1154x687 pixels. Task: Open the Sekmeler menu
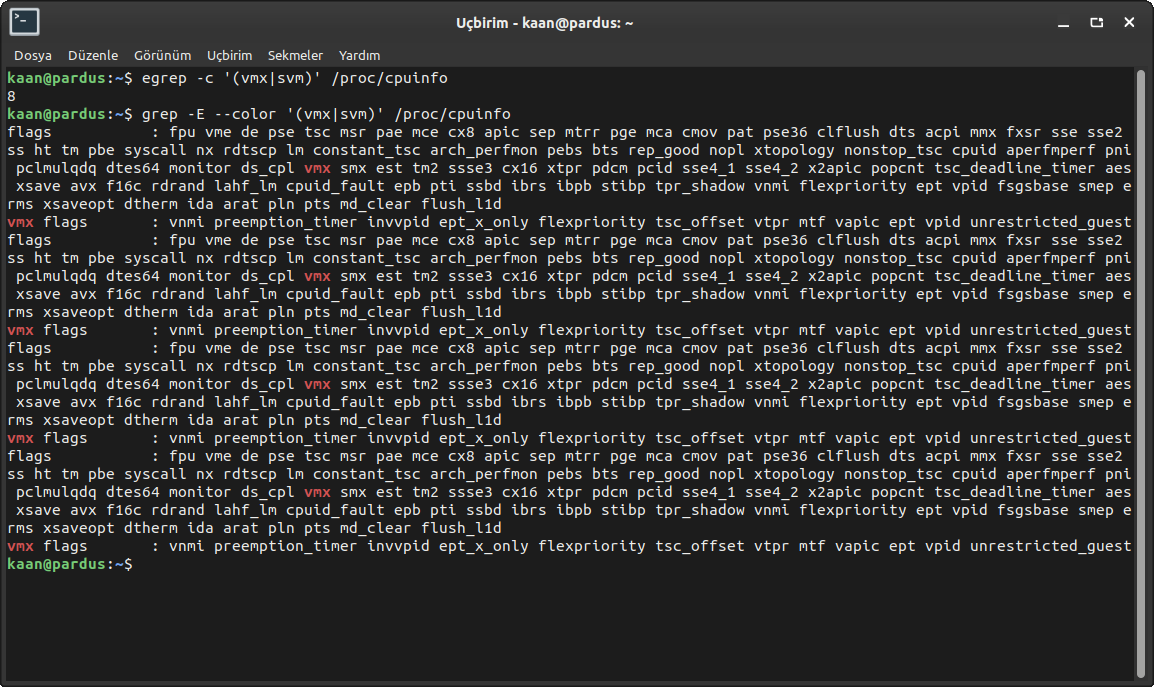(x=295, y=56)
